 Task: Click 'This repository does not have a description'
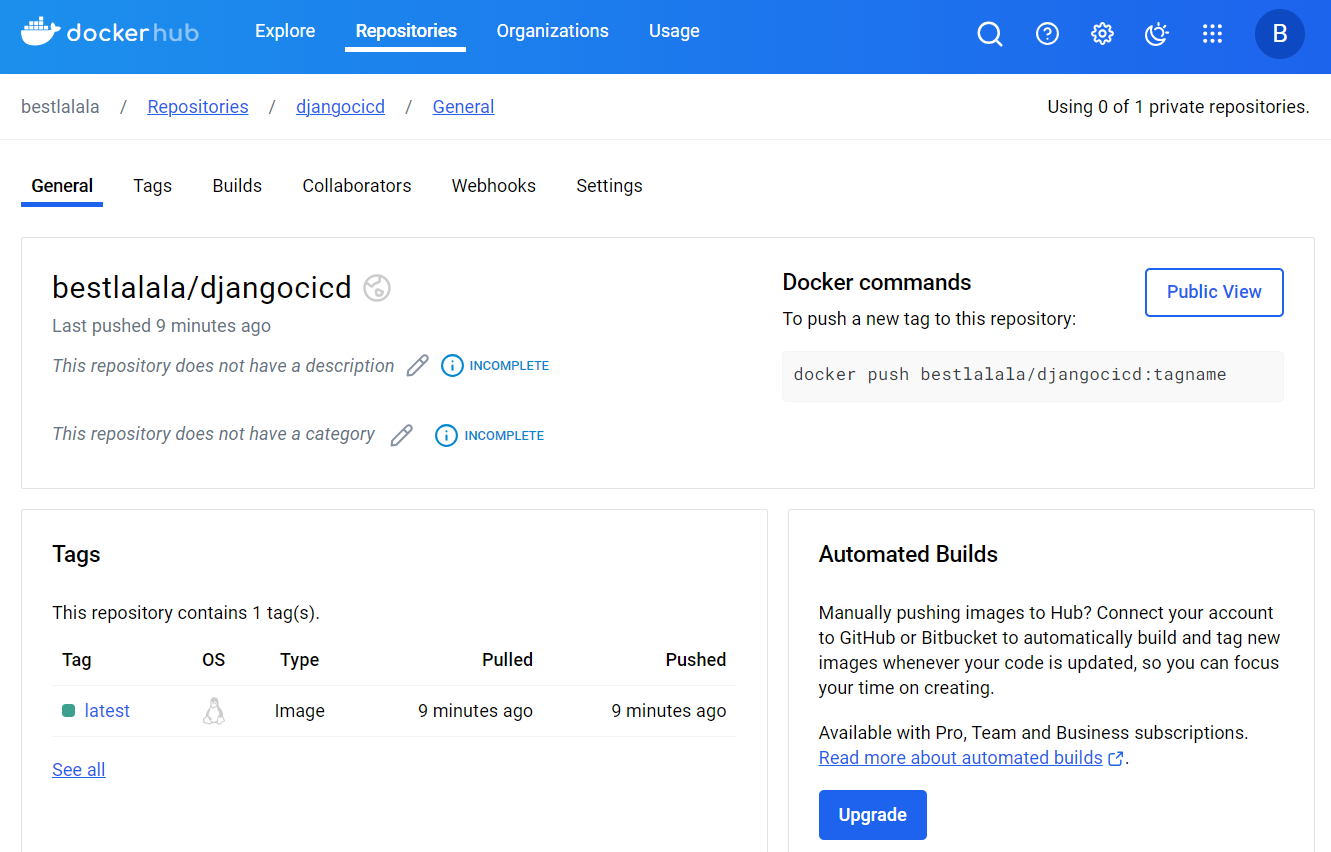pos(223,366)
